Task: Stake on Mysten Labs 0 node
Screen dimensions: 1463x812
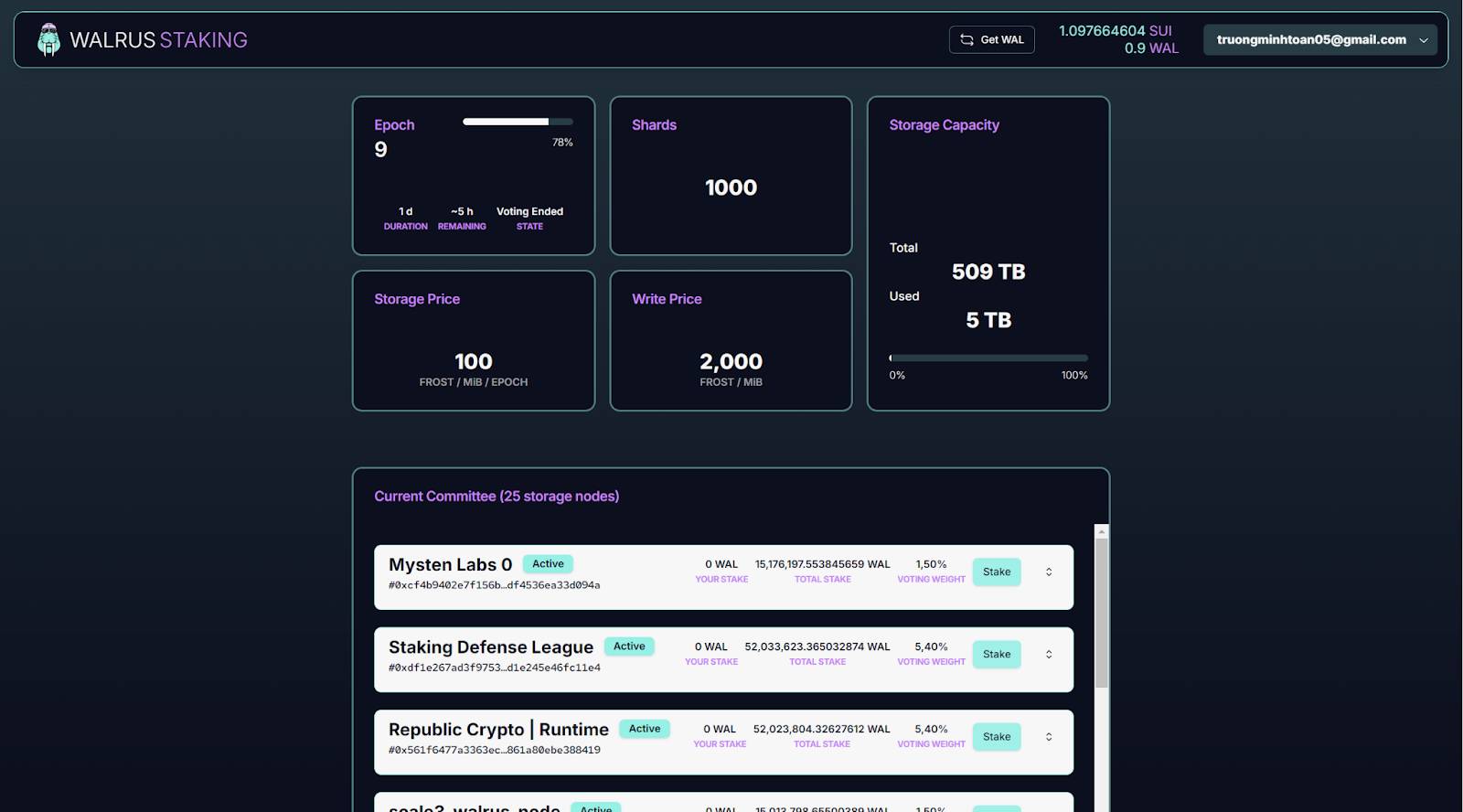Action: [x=997, y=572]
